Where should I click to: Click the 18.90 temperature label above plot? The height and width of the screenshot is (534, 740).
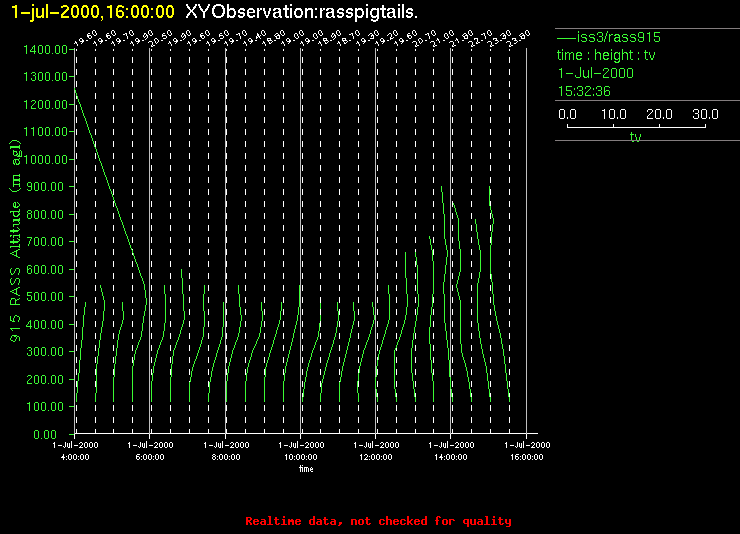330,39
